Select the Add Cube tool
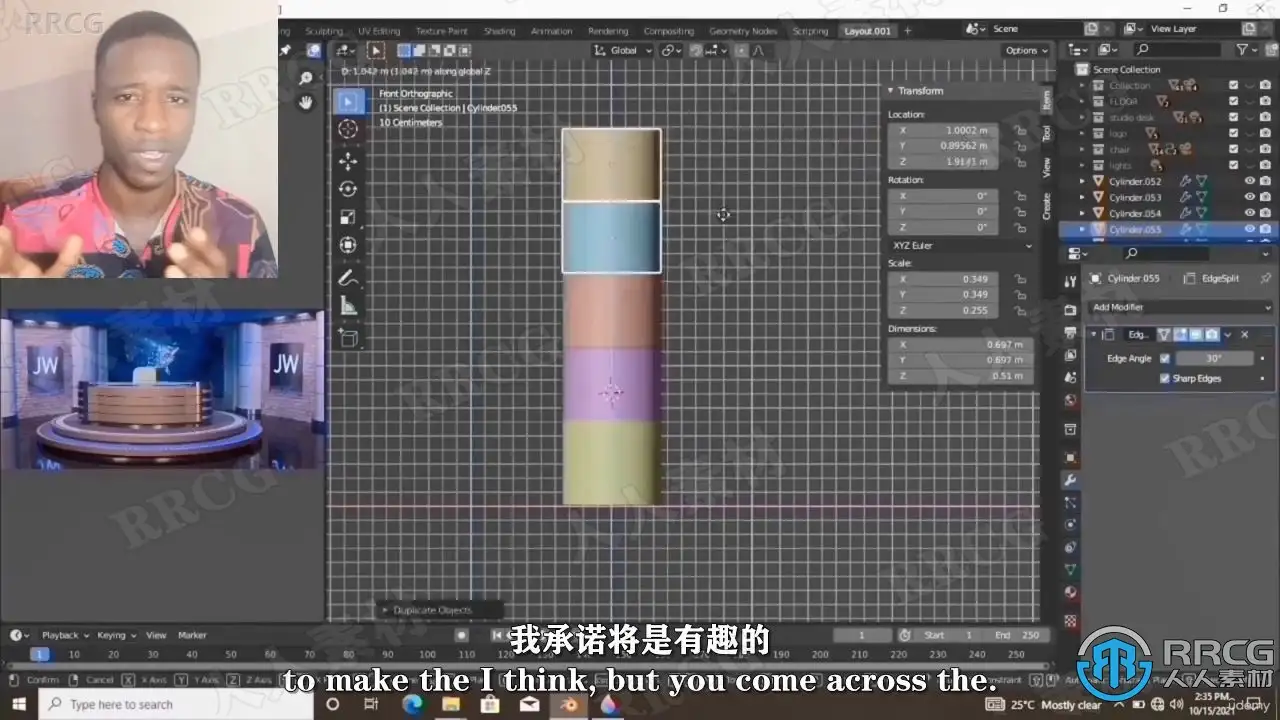The height and width of the screenshot is (720, 1280). coord(348,338)
